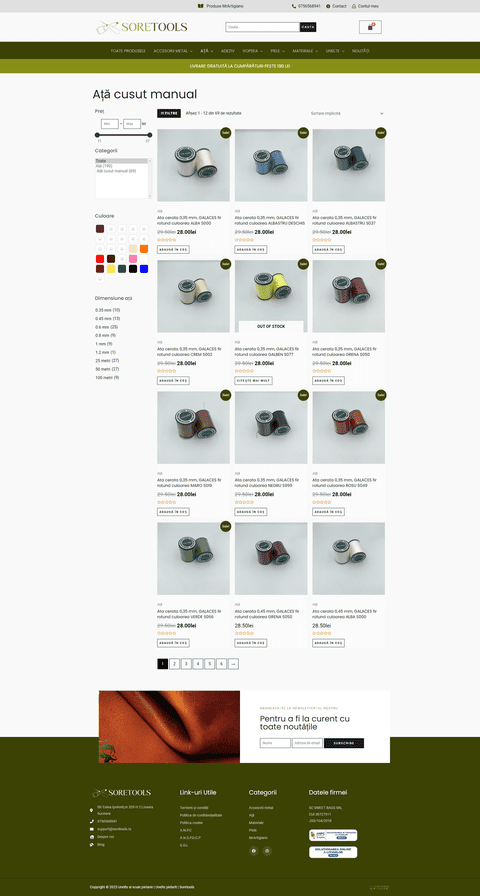Screen dimensions: 480x896
Task: Open the Instagram icon in footer
Action: click(x=267, y=851)
